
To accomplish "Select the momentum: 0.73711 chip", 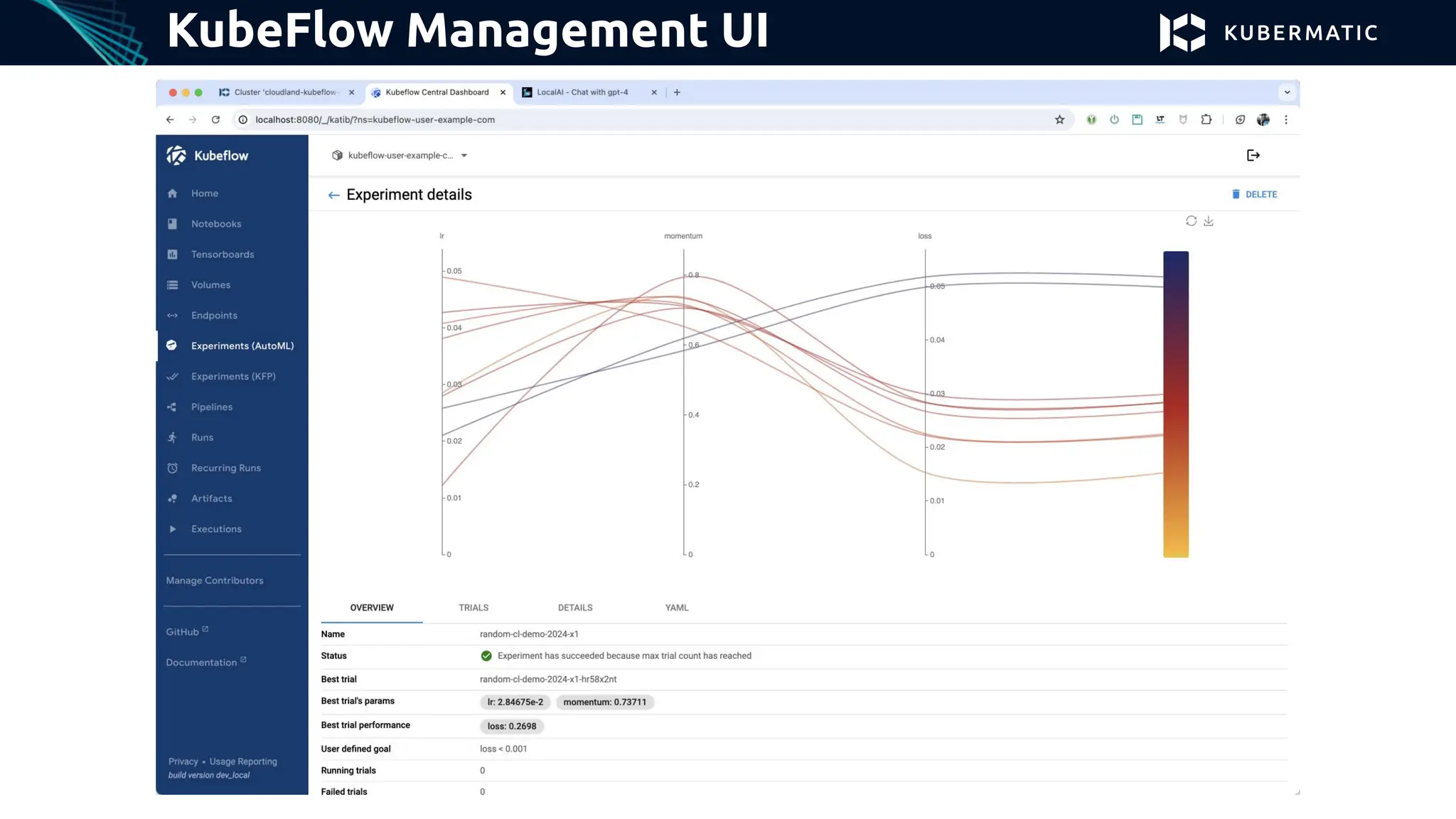I will point(605,702).
